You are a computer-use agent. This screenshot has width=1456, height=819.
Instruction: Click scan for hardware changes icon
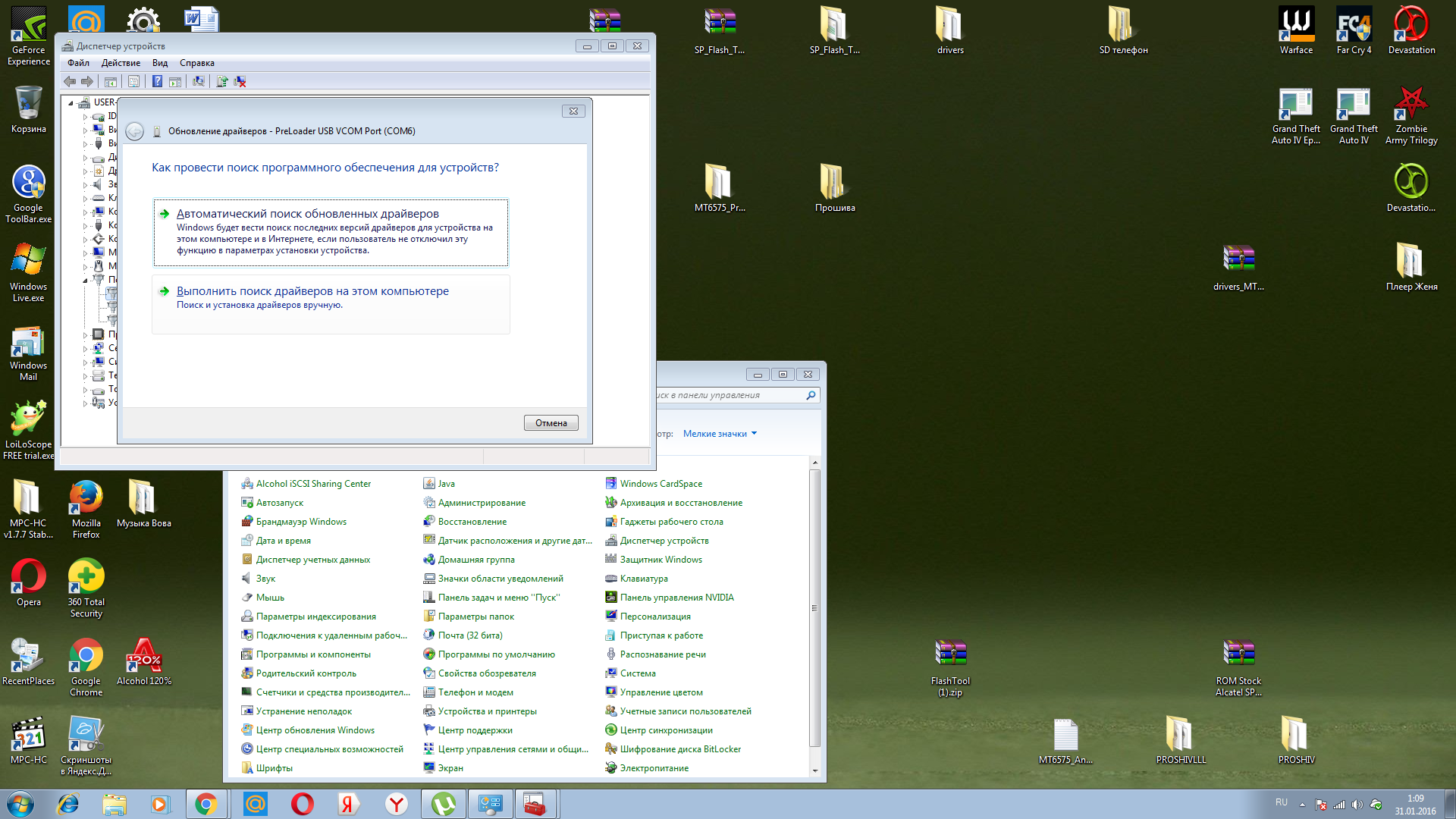click(x=199, y=81)
